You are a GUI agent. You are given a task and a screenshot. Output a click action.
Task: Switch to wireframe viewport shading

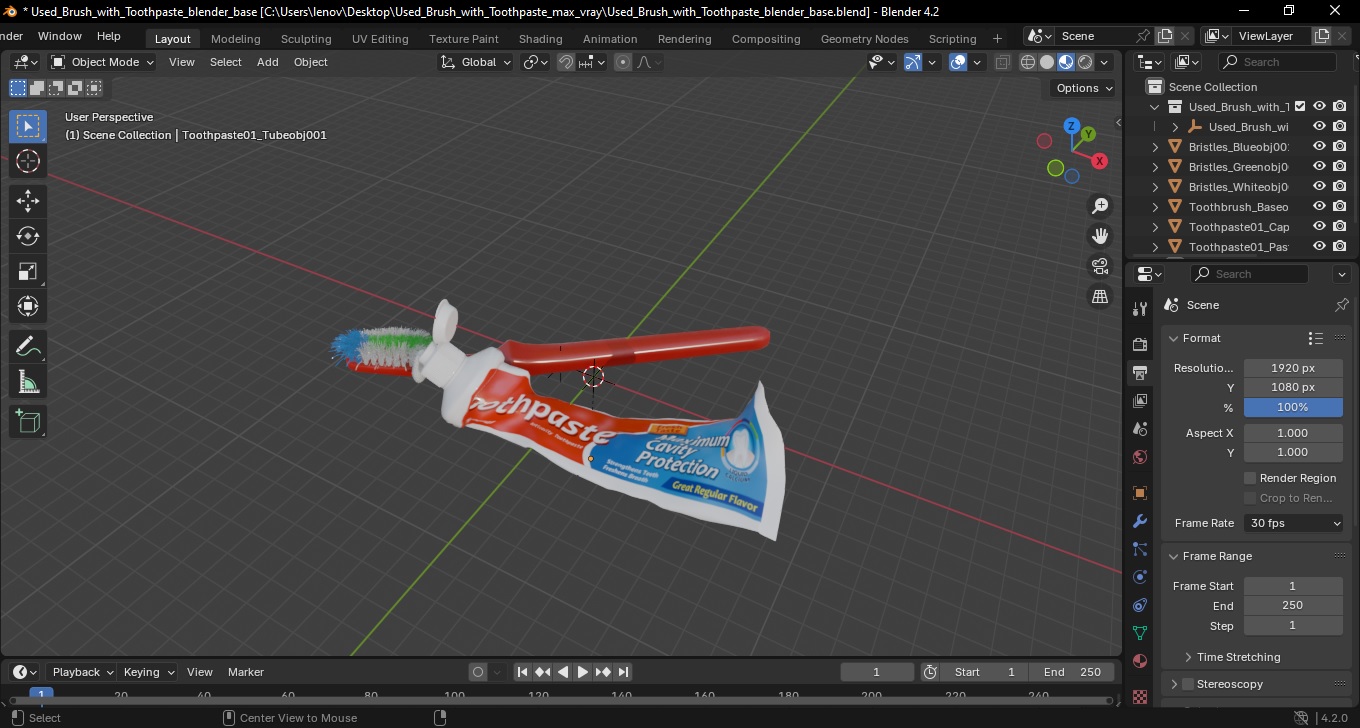point(1028,62)
